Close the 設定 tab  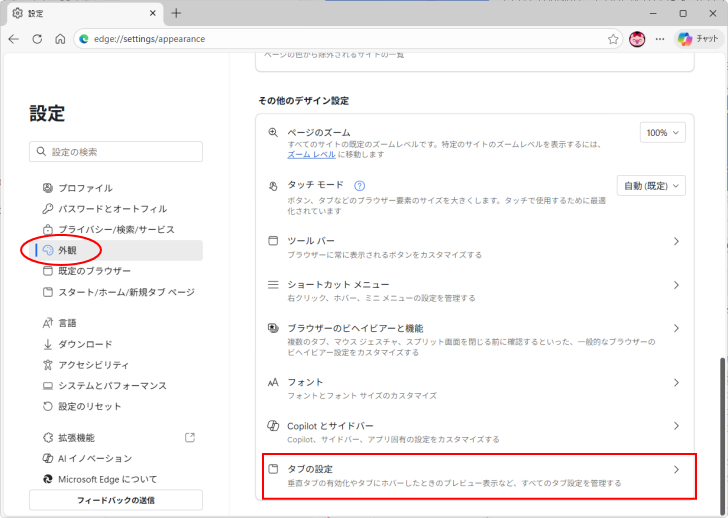[x=153, y=13]
